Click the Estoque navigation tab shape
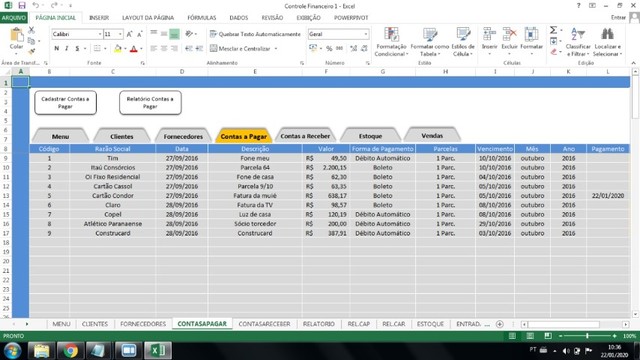 (x=370, y=136)
